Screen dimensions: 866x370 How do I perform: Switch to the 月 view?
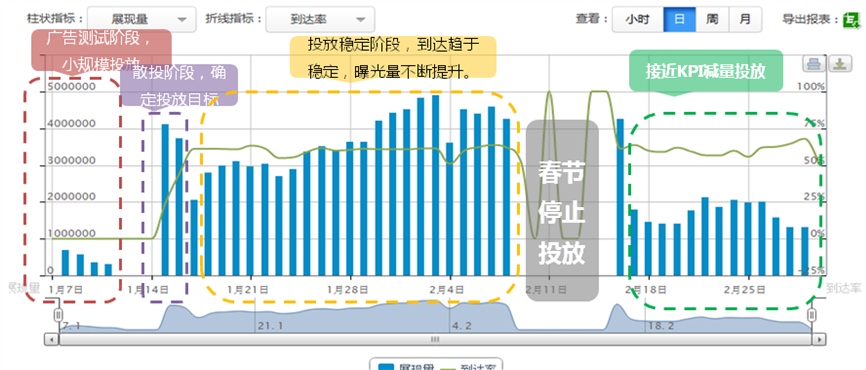(x=746, y=19)
